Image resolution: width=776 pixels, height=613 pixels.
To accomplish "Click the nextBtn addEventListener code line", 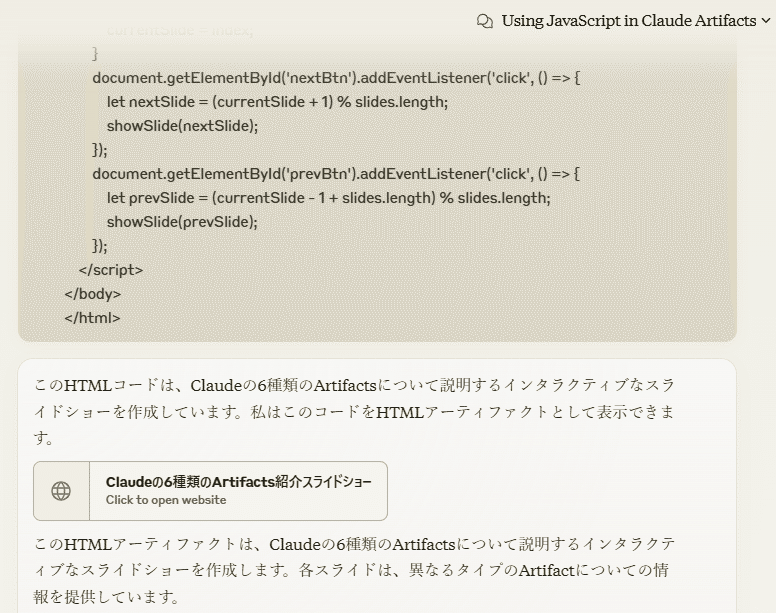I will (336, 78).
